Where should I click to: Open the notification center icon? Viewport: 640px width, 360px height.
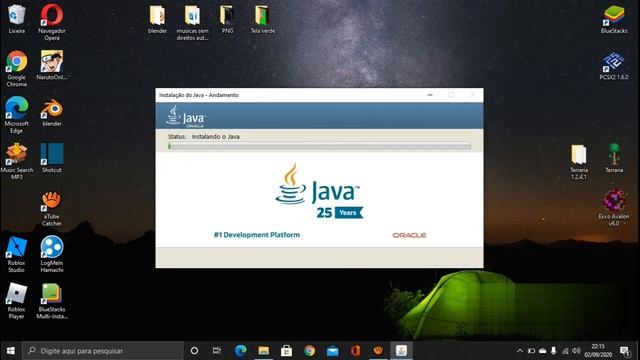[x=624, y=351]
